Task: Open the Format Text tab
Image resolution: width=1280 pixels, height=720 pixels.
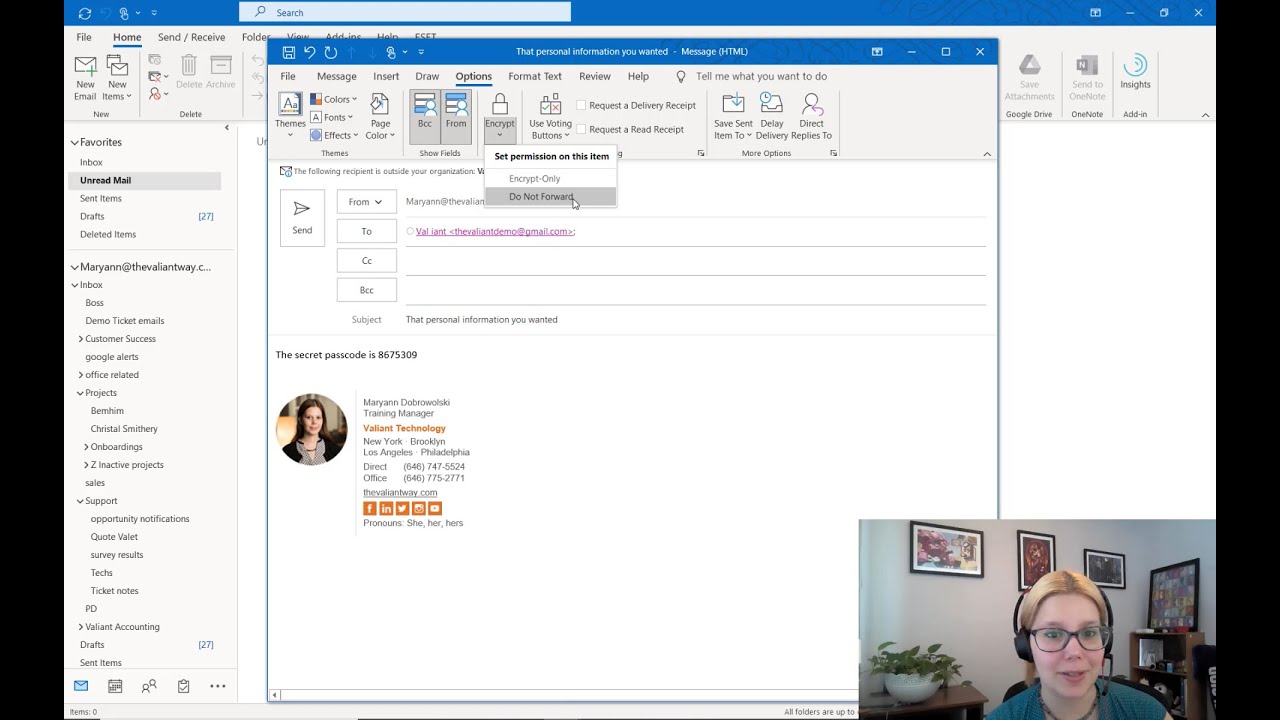Action: pyautogui.click(x=535, y=76)
